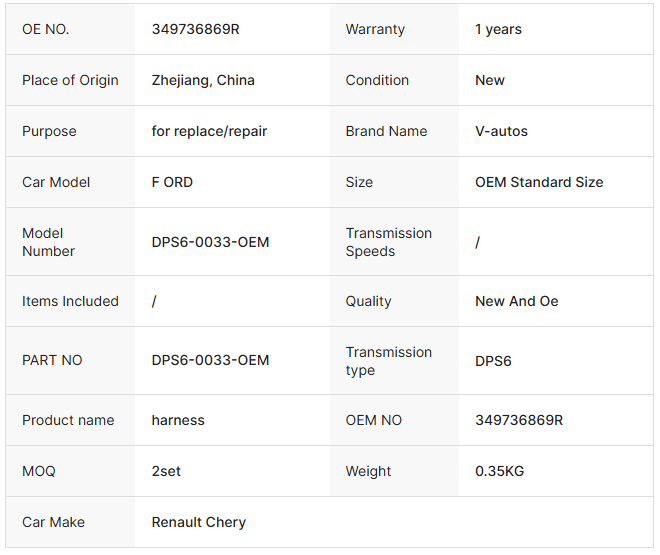Viewport: 660px width, 555px height.
Task: Click the Car Model label
Action: [x=56, y=182]
